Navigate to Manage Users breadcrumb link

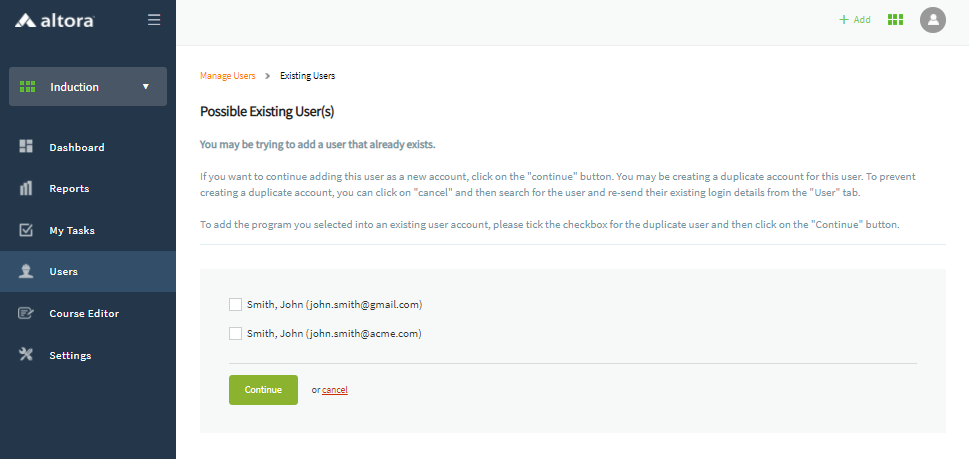[x=228, y=76]
